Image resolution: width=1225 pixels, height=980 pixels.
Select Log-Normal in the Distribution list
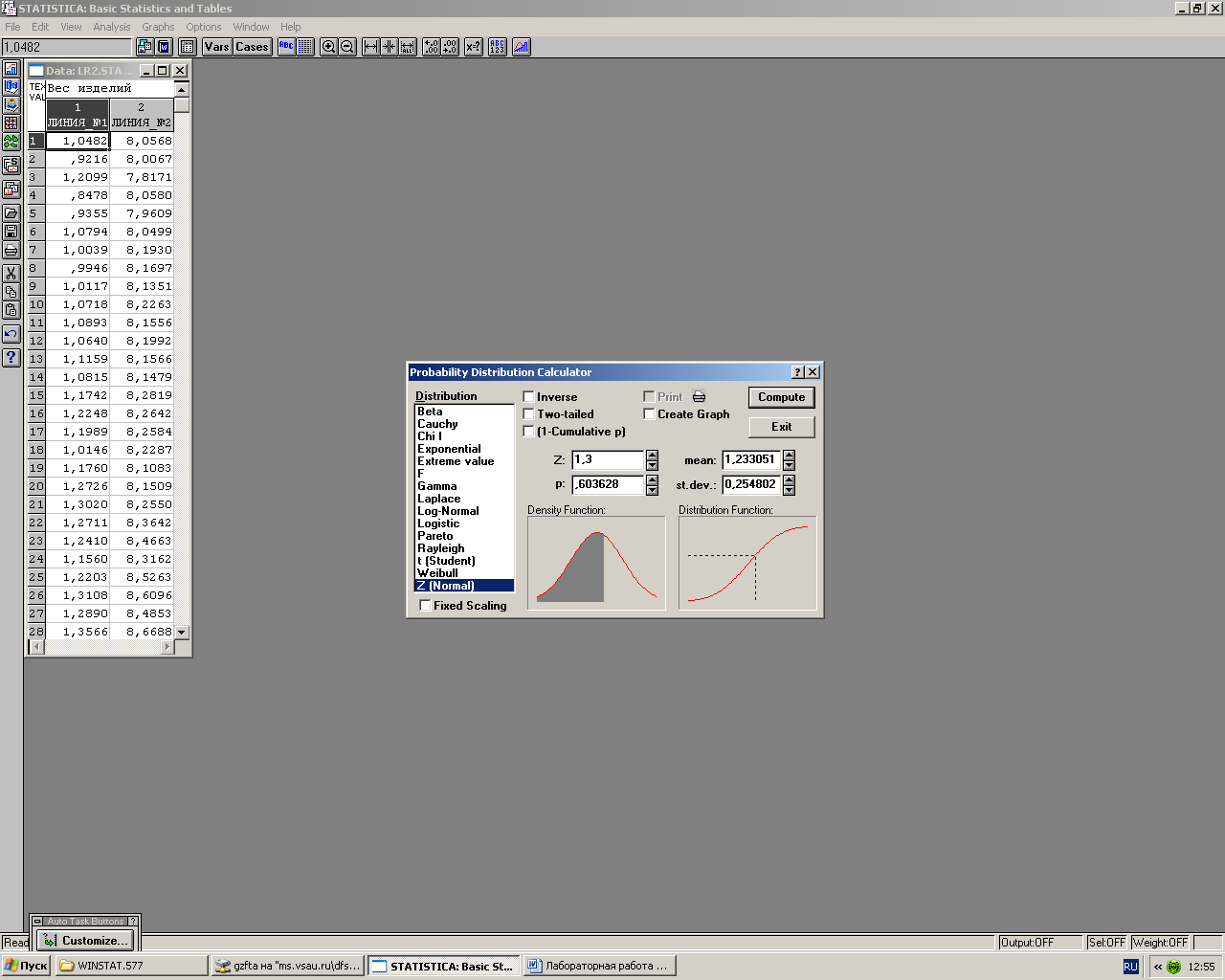click(464, 511)
